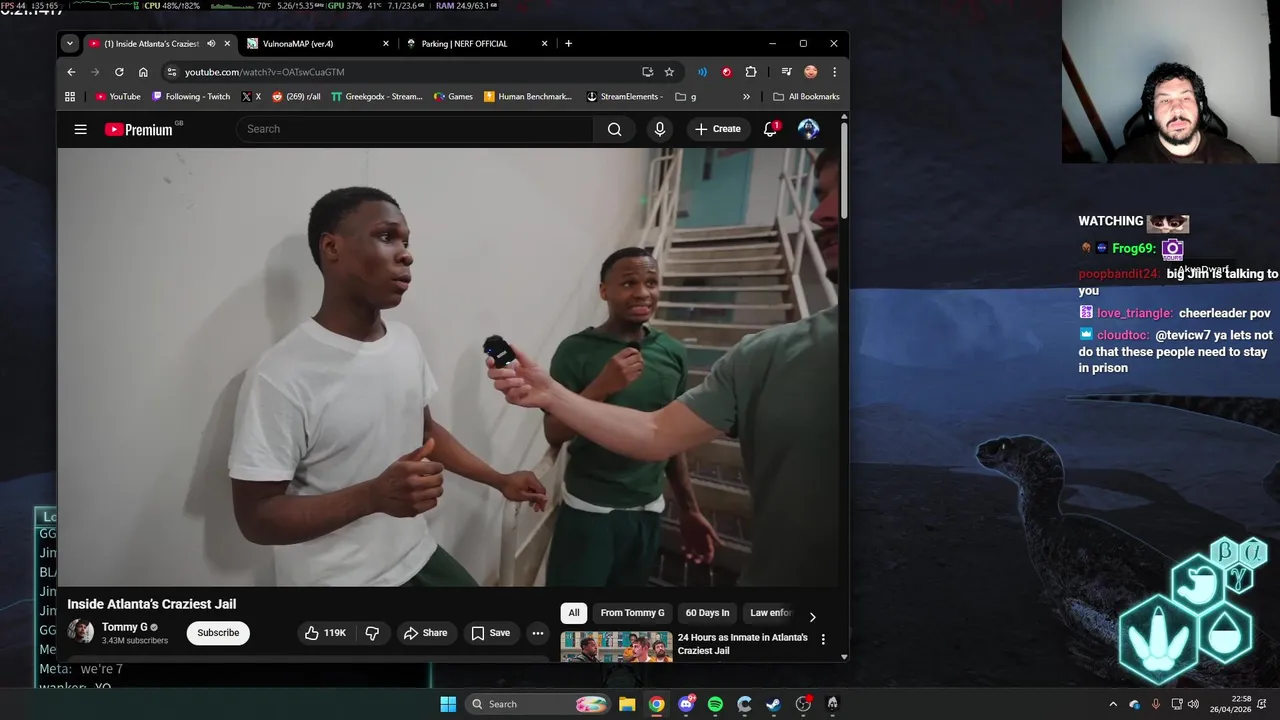Viewport: 1280px width, 720px height.
Task: Click the red extension icon in the toolbar
Action: 726,72
